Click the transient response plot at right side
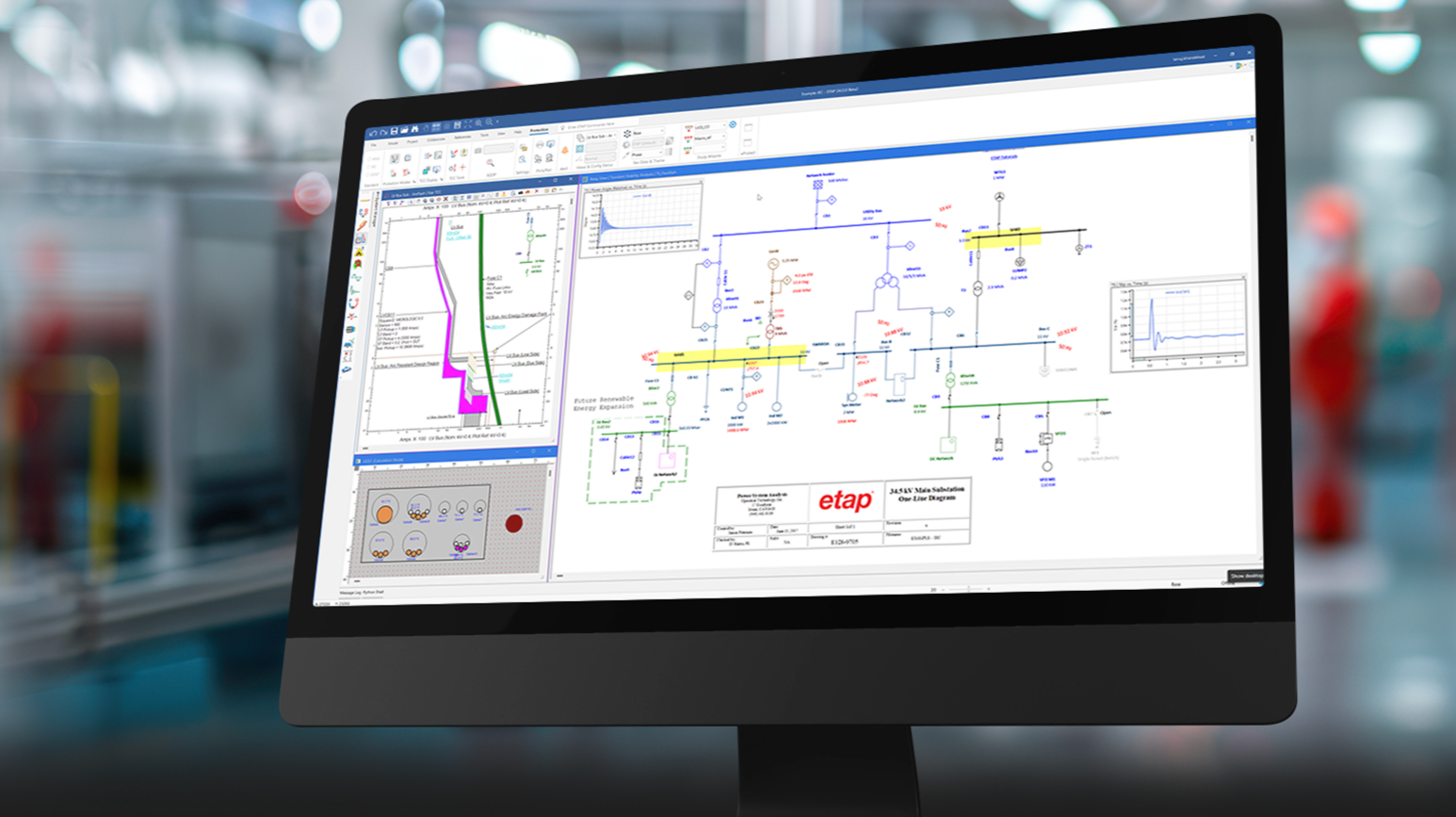 tap(1179, 325)
